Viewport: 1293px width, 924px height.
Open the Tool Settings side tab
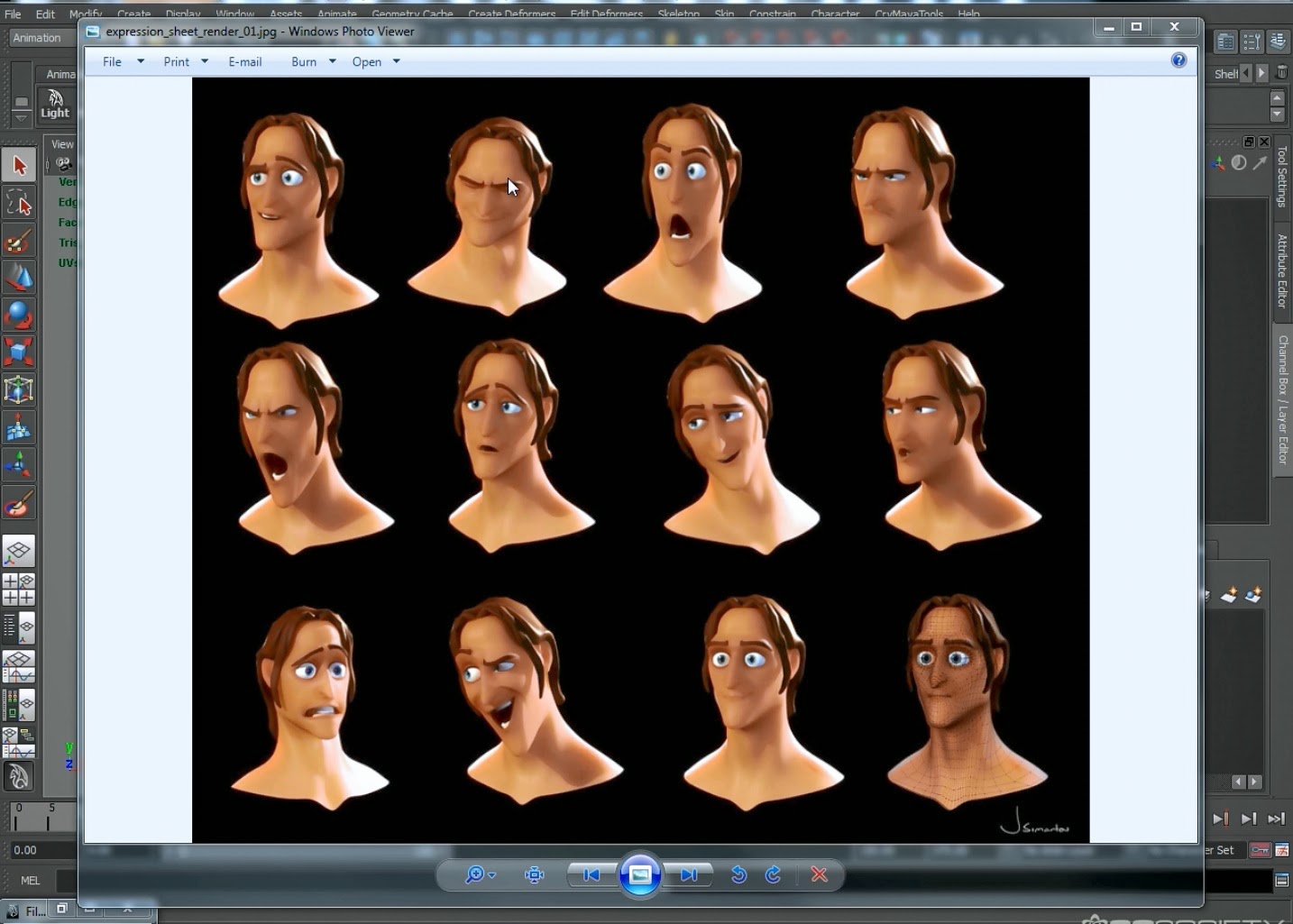click(1282, 177)
